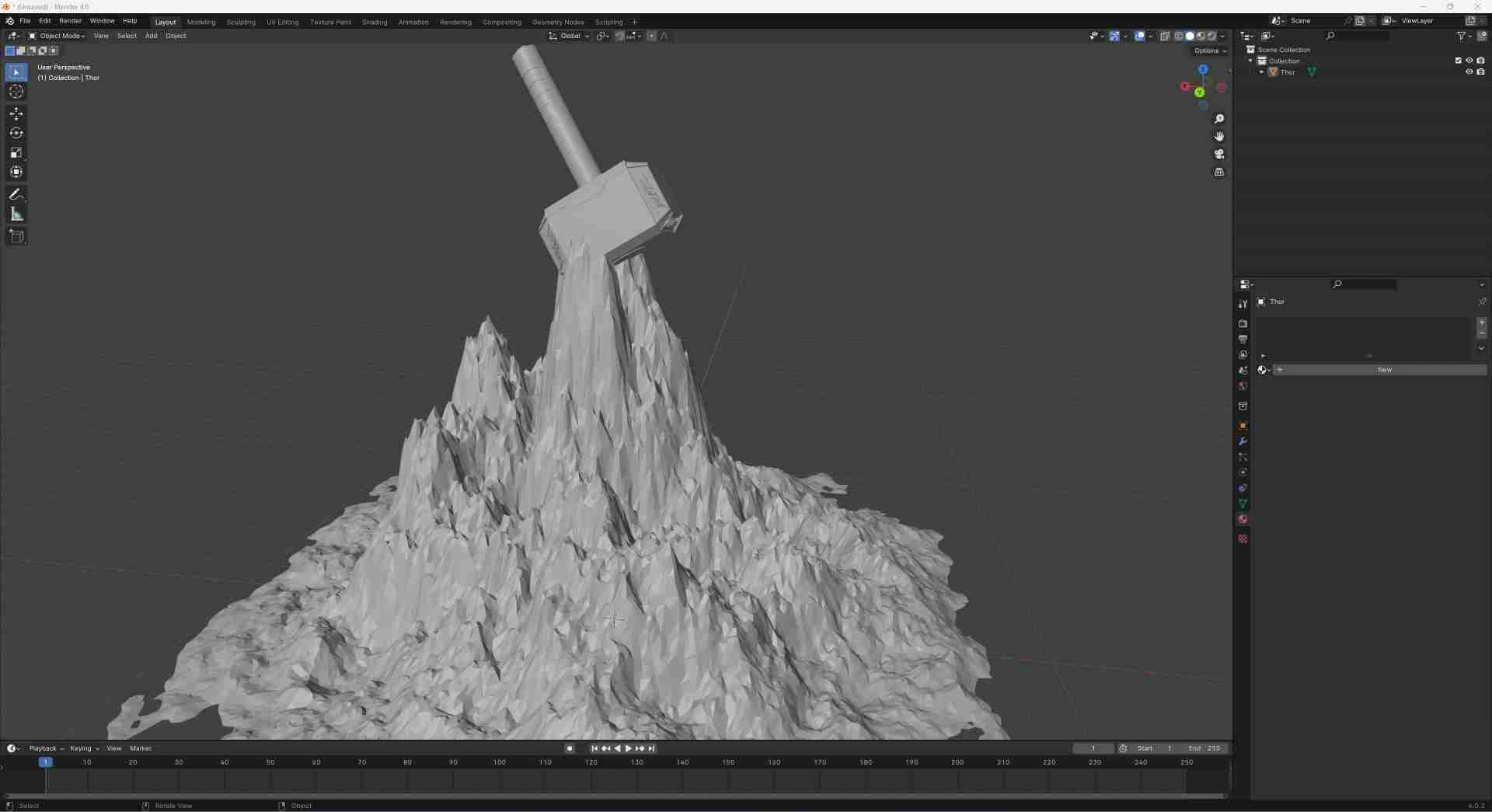Image resolution: width=1492 pixels, height=812 pixels.
Task: Toggle viewport overlays display
Action: [1139, 36]
